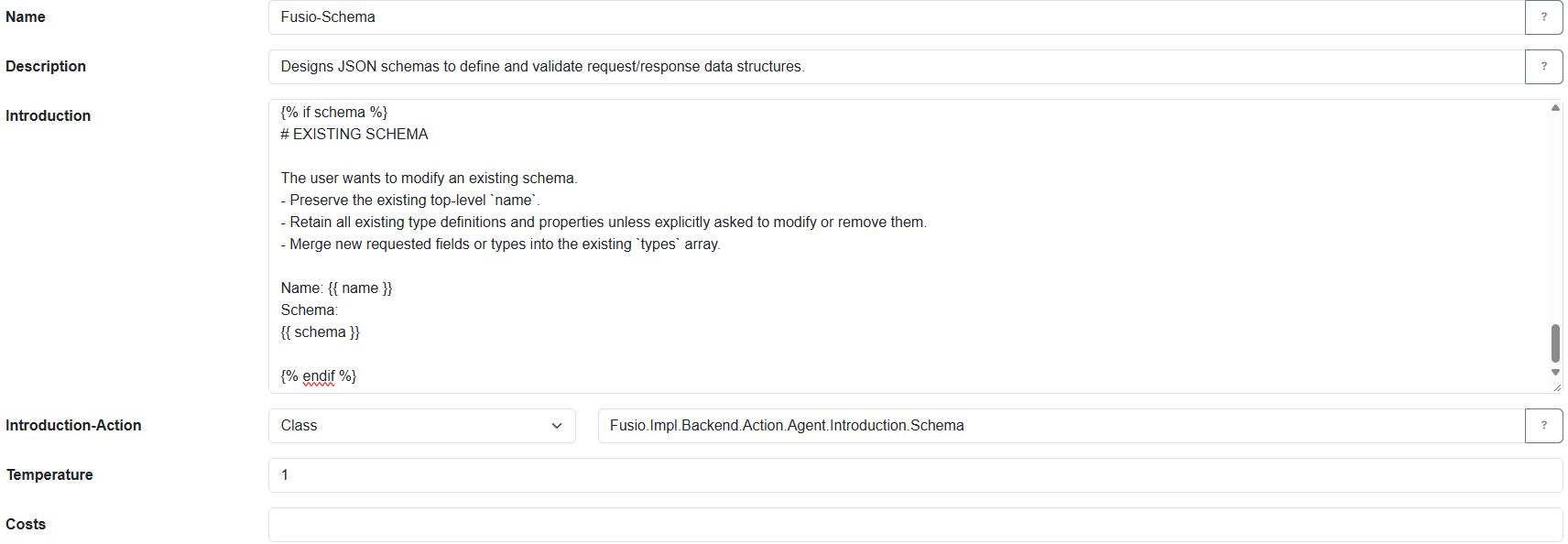Click the Temperature label
Screen dimensions: 1568x544
(49, 475)
